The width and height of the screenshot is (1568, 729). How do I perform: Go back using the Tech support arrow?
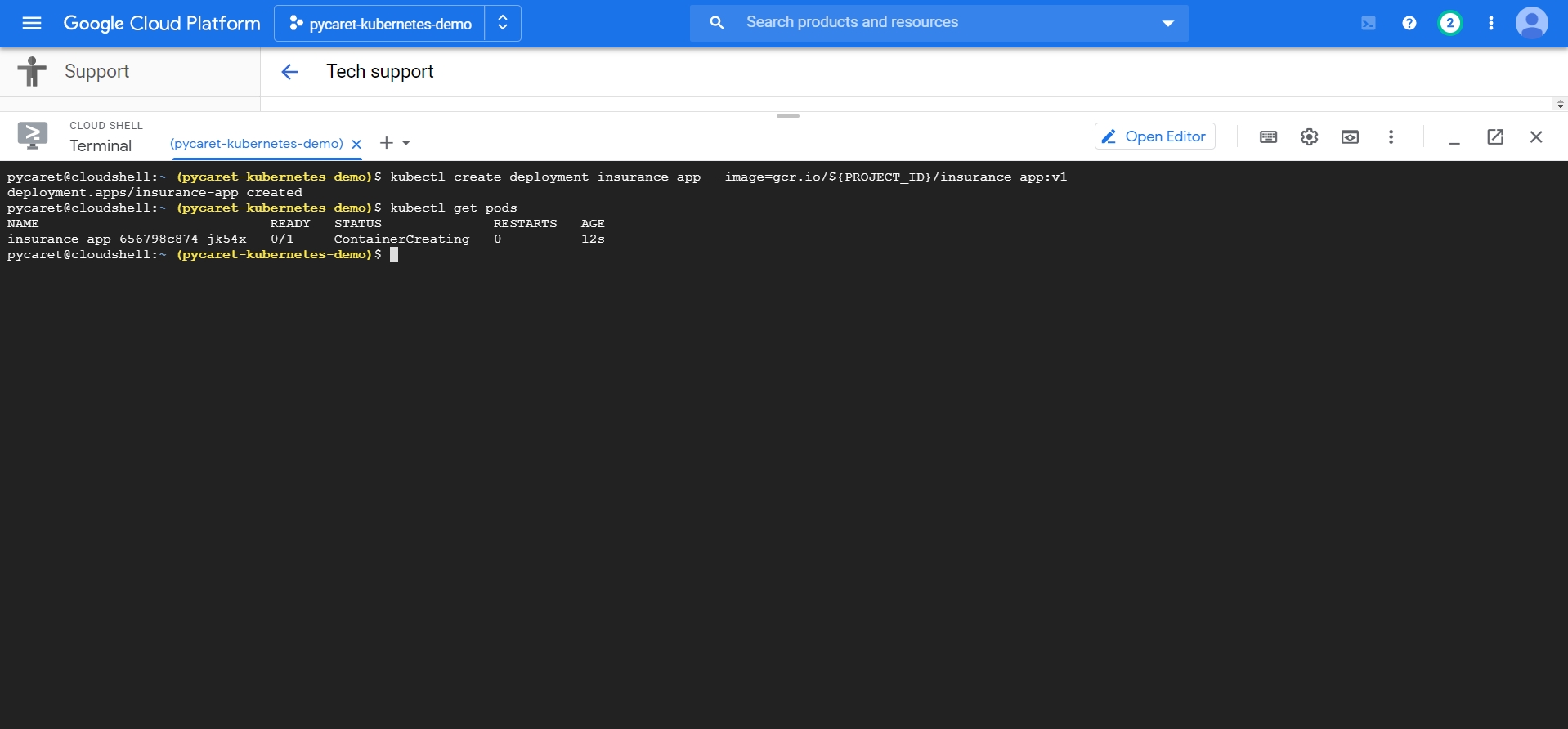[289, 72]
